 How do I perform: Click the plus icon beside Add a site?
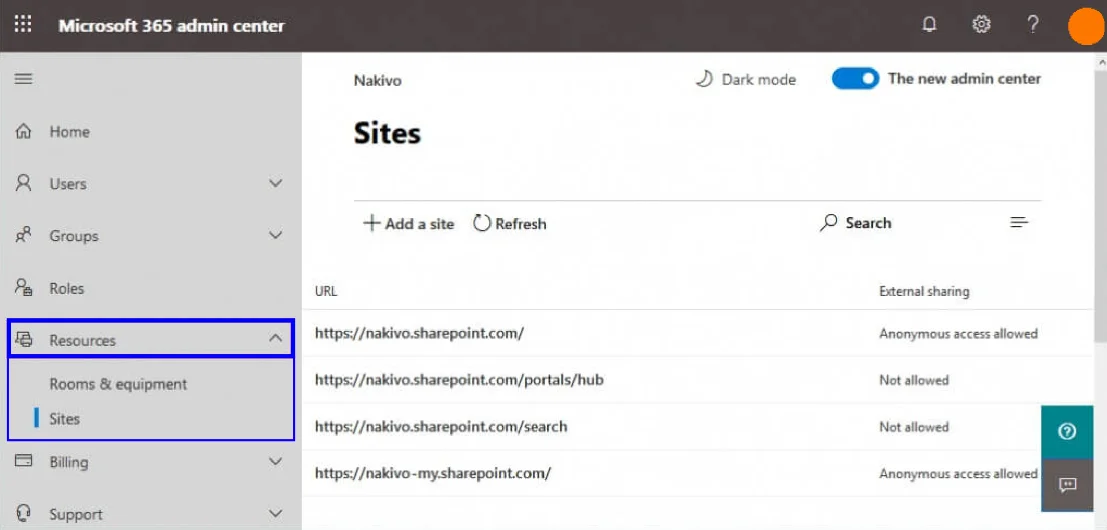371,224
